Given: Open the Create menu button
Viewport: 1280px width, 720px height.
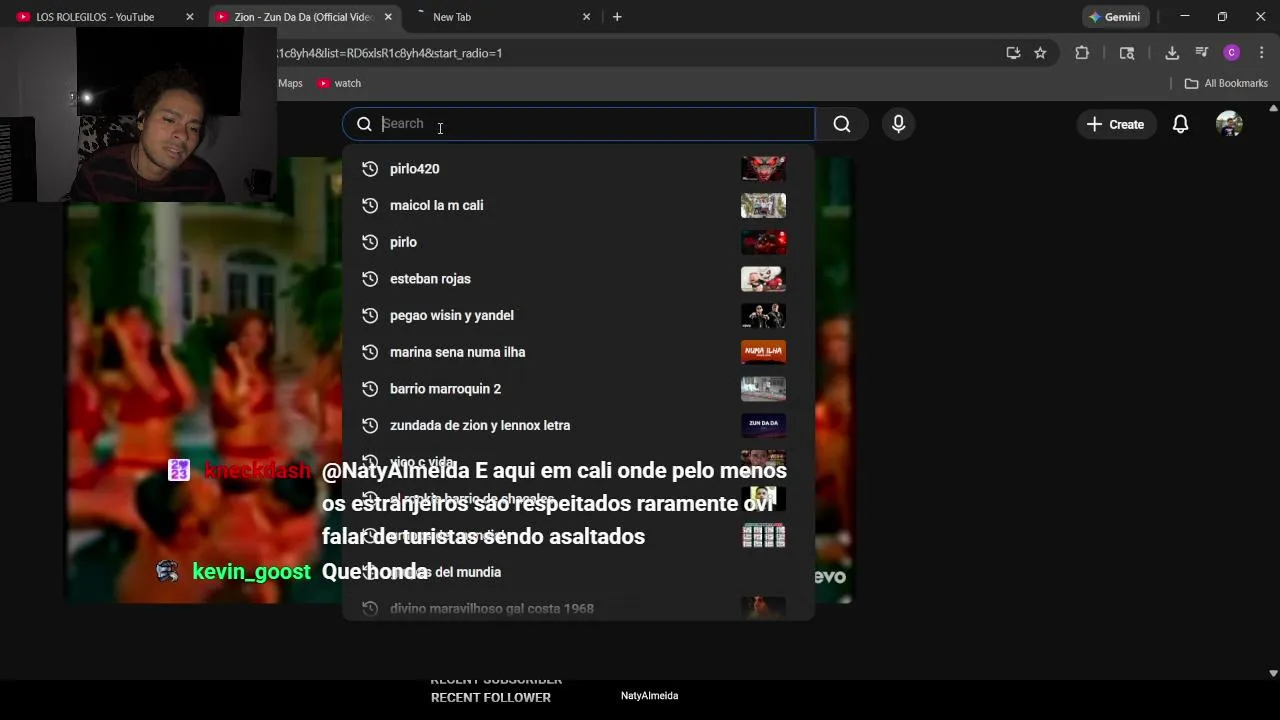Looking at the screenshot, I should tap(1115, 124).
